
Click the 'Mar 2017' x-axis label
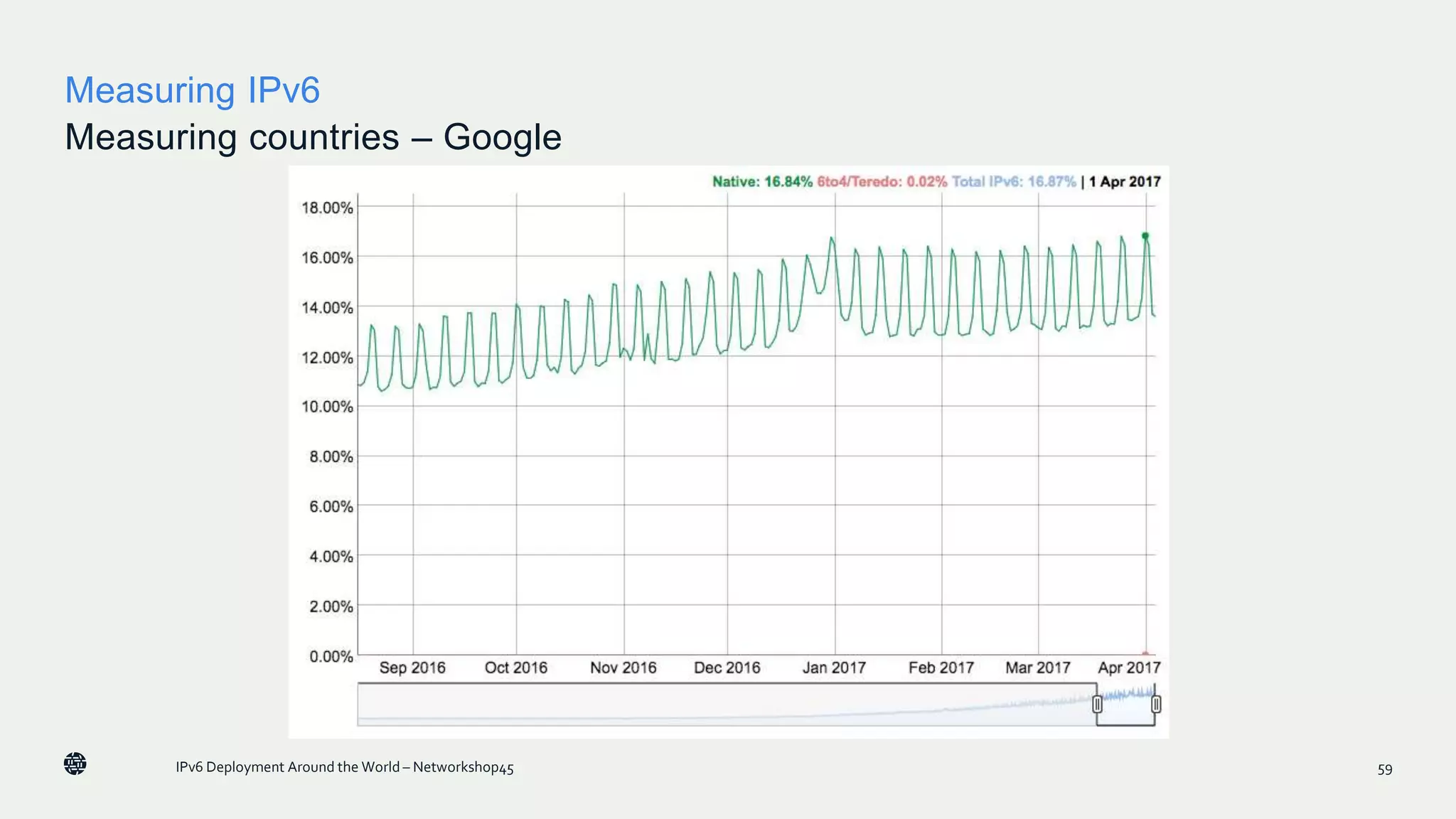point(1038,668)
